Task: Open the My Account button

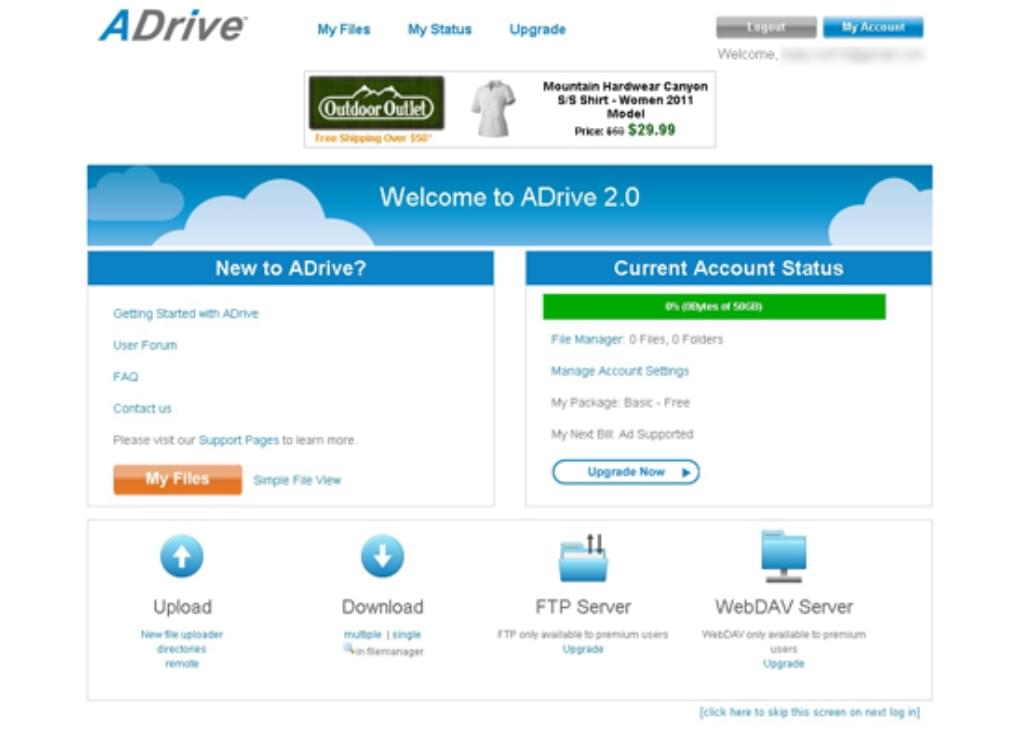Action: 872,28
